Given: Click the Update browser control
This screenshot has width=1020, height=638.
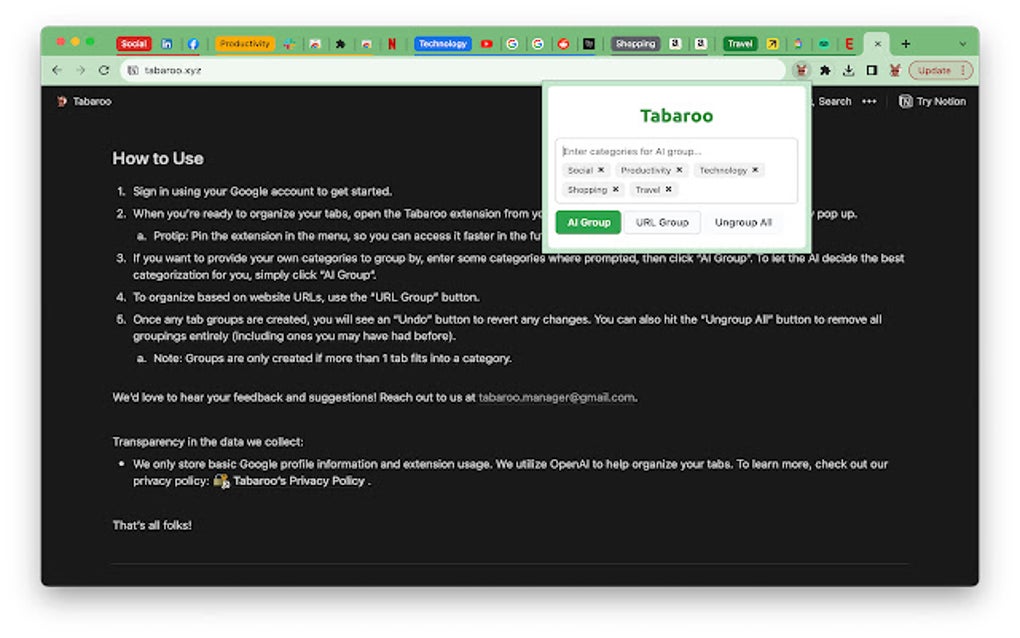Looking at the screenshot, I should (x=930, y=70).
